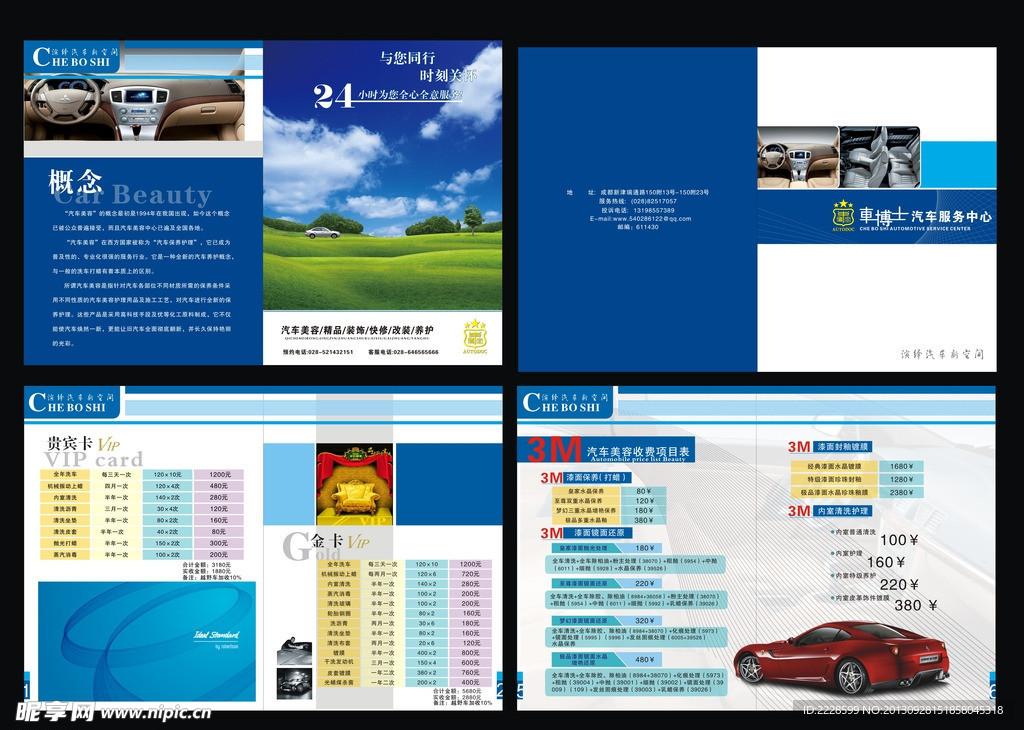Click the 邮编 611430 line

click(x=638, y=227)
